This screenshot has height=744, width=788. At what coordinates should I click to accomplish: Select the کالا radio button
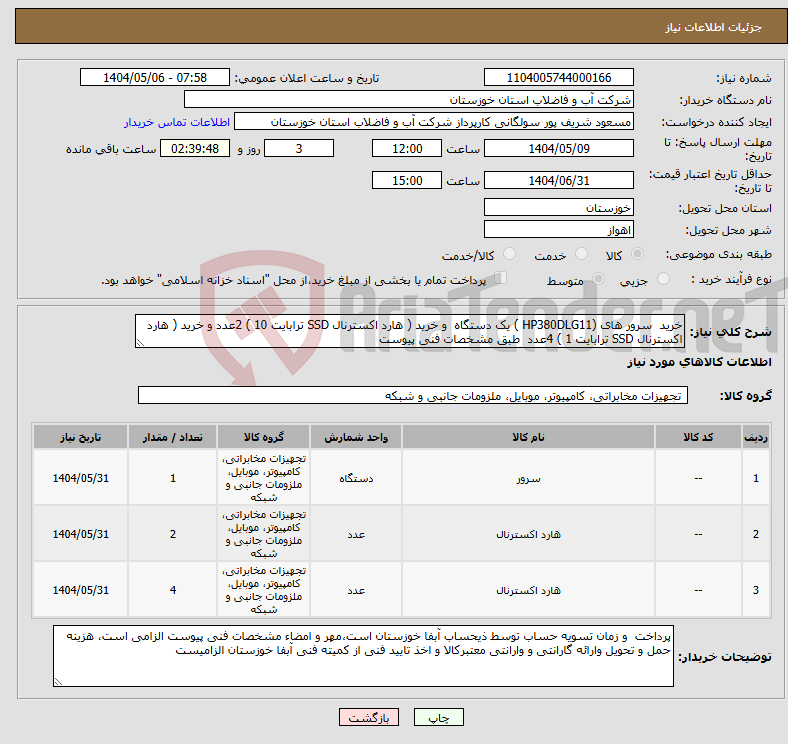point(639,256)
